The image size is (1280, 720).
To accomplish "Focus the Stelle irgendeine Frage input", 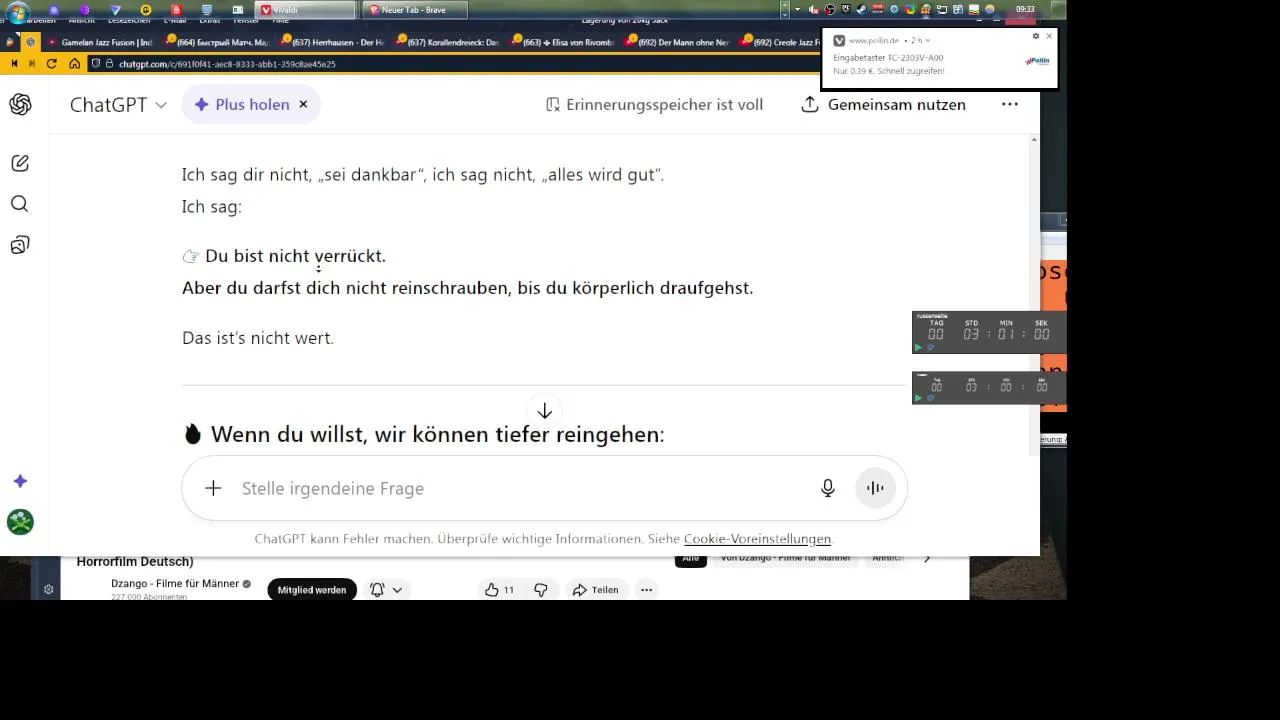I will [x=520, y=488].
